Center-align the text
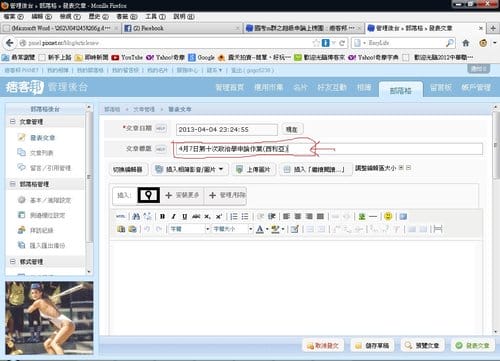The height and width of the screenshot is (361, 500). click(298, 216)
